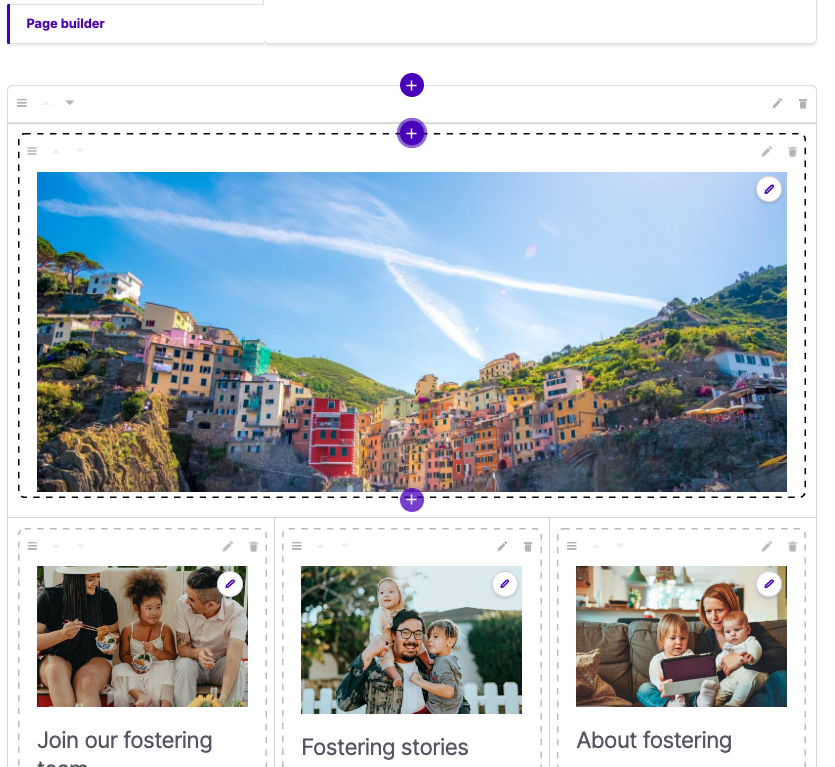Click the About fostering photo thumbnail
This screenshot has width=835, height=767.
pyautogui.click(x=680, y=637)
